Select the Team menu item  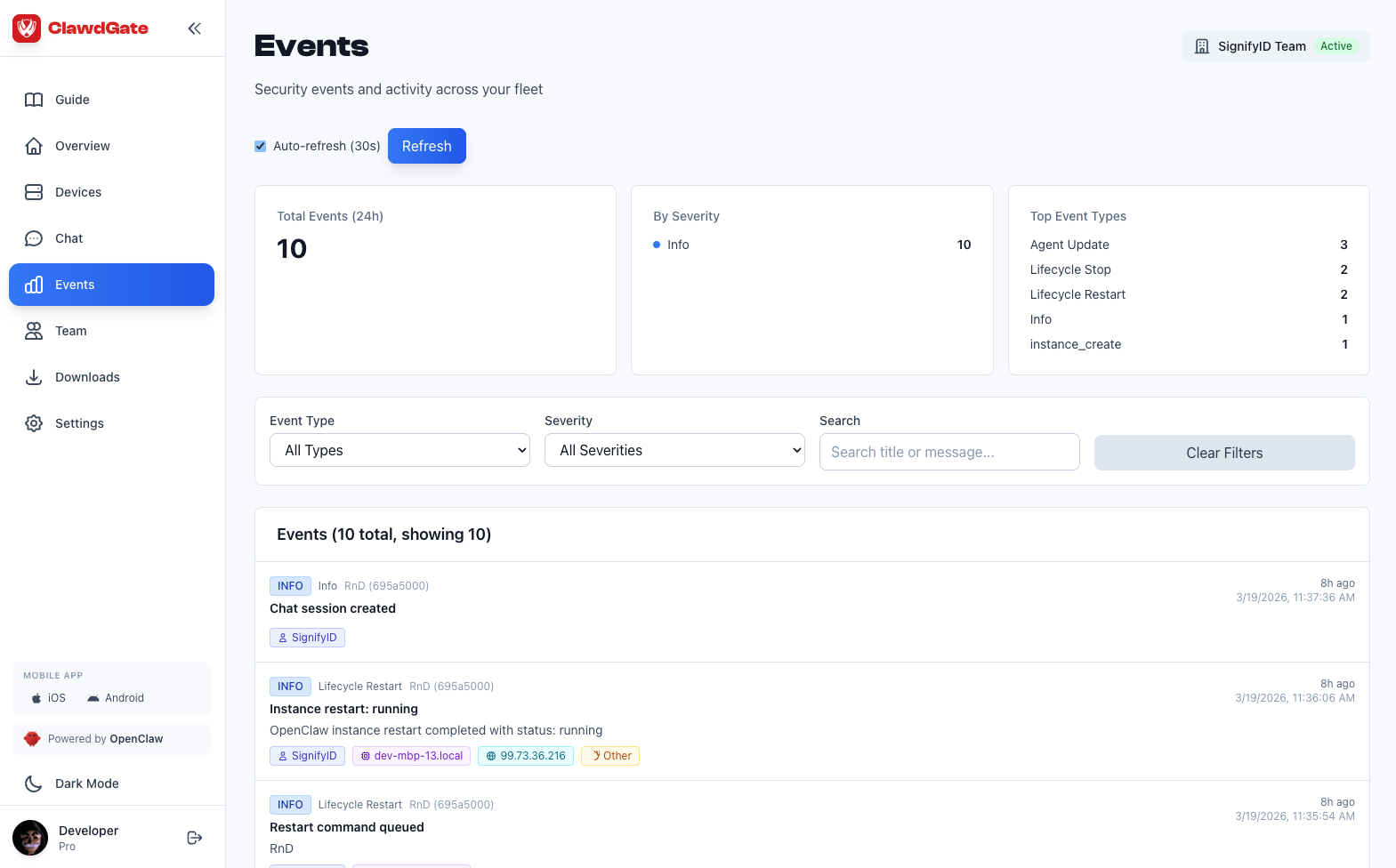pyautogui.click(x=111, y=331)
